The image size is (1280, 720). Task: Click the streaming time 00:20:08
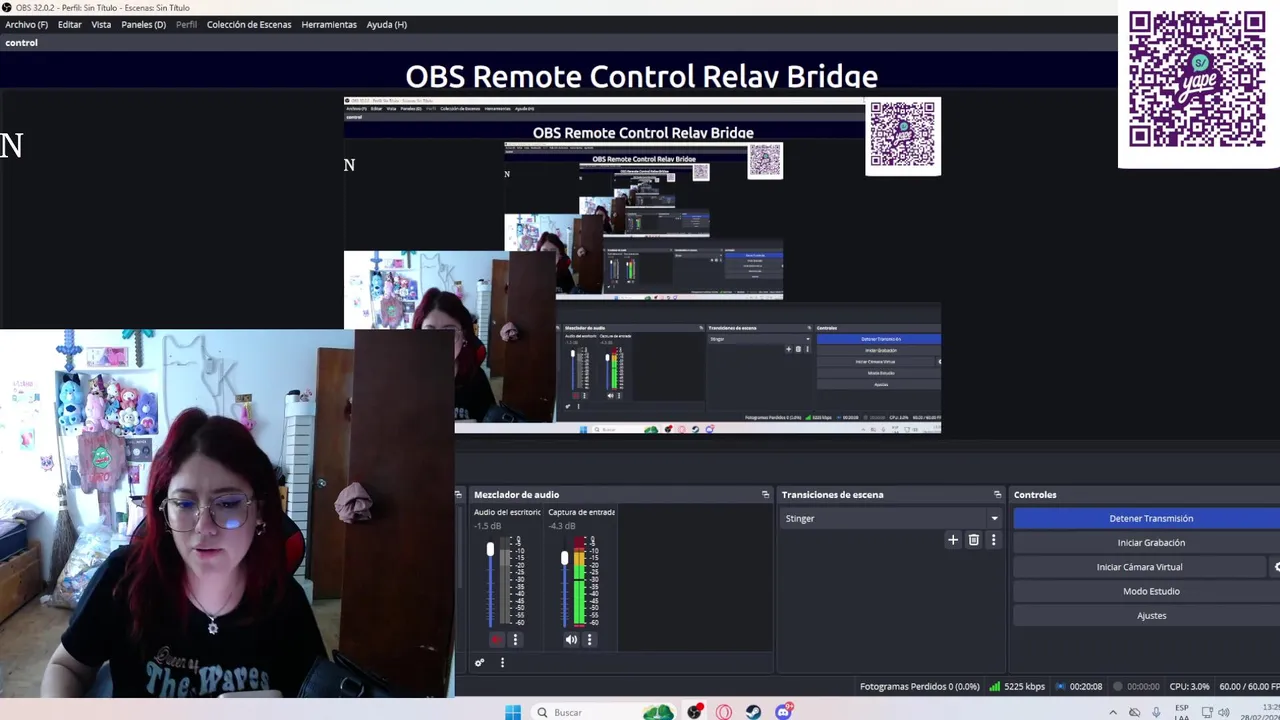[1079, 686]
